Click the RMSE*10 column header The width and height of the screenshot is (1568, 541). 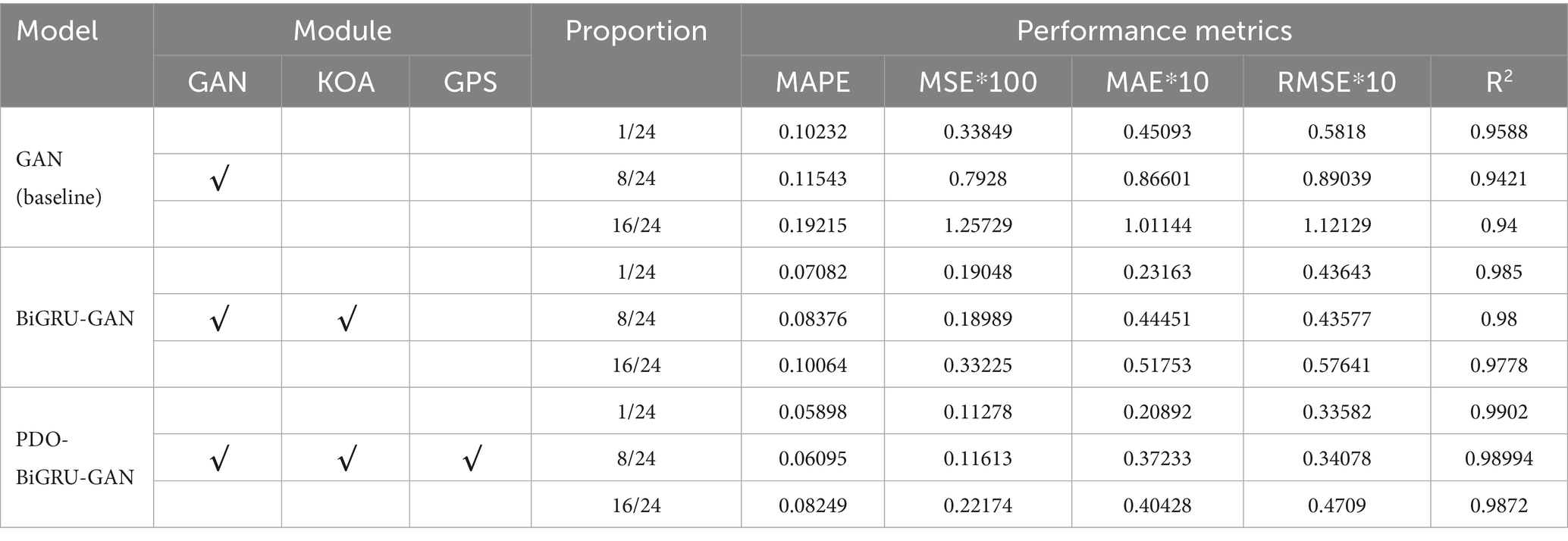(x=1336, y=82)
